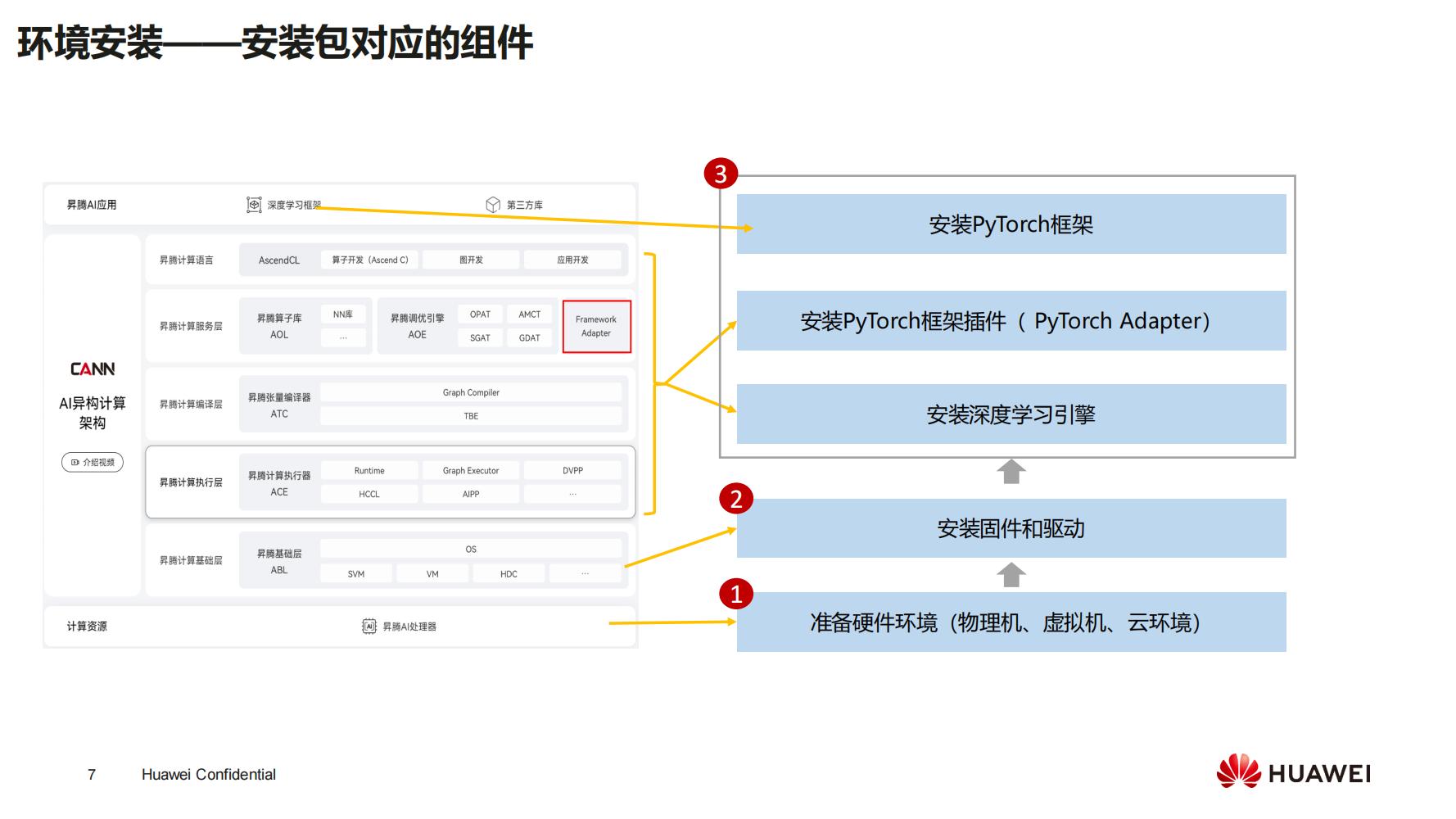The width and height of the screenshot is (1456, 819).
Task: Click the Graph Executor cell
Action: pos(471,470)
